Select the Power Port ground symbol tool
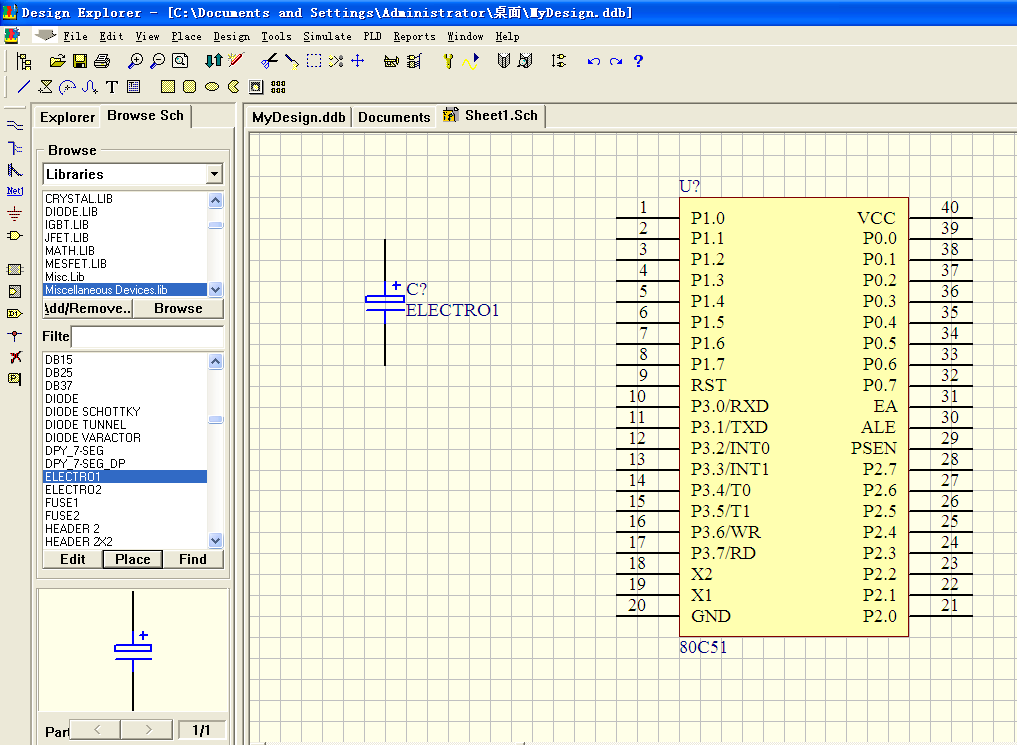The height and width of the screenshot is (745, 1017). [x=15, y=213]
